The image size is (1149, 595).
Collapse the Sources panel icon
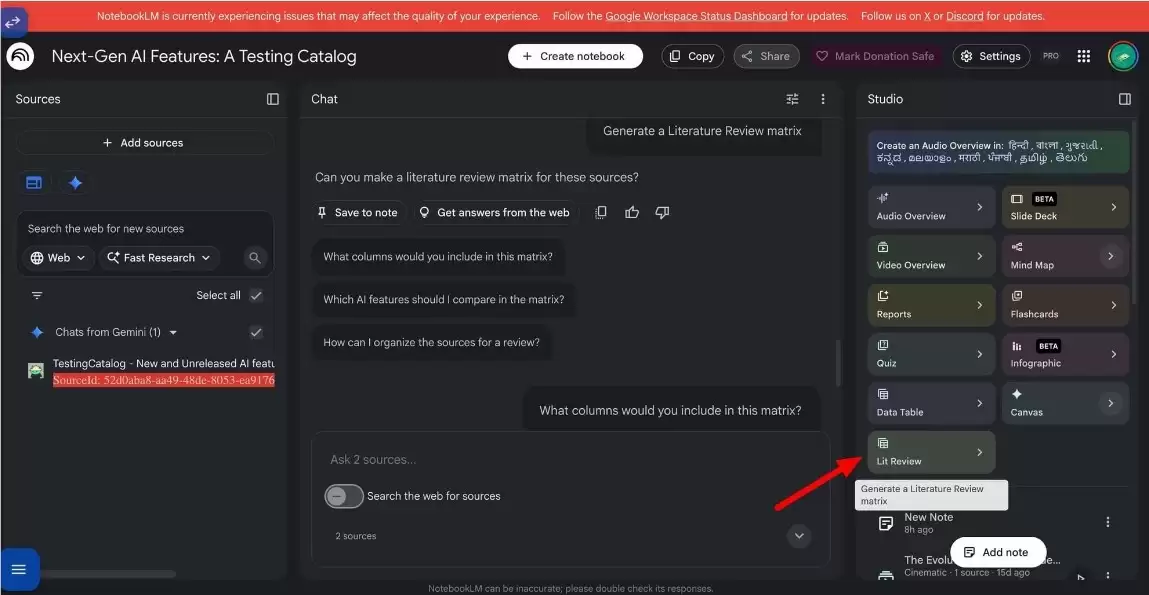(x=273, y=99)
